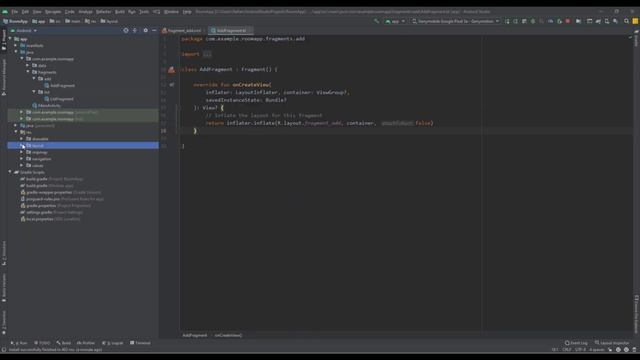This screenshot has width=640, height=360.
Task: Collapse the fragments package
Action: pos(28,72)
